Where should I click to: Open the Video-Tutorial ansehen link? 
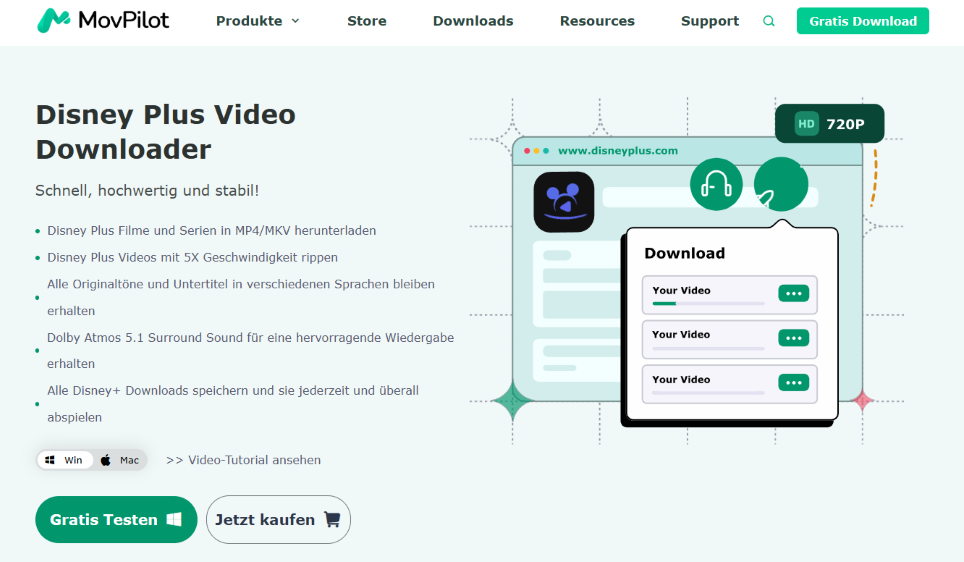coord(243,460)
